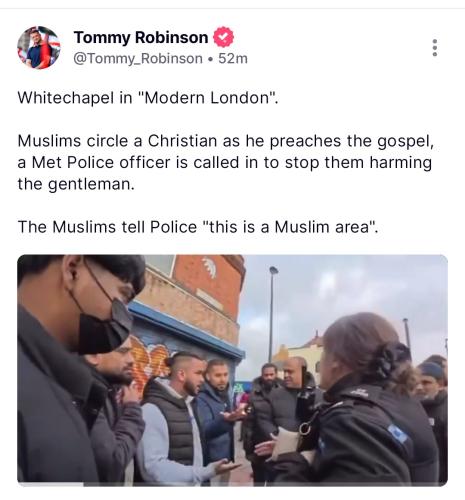
Task: Click the words 'Met Police officer'
Action: click(103, 163)
